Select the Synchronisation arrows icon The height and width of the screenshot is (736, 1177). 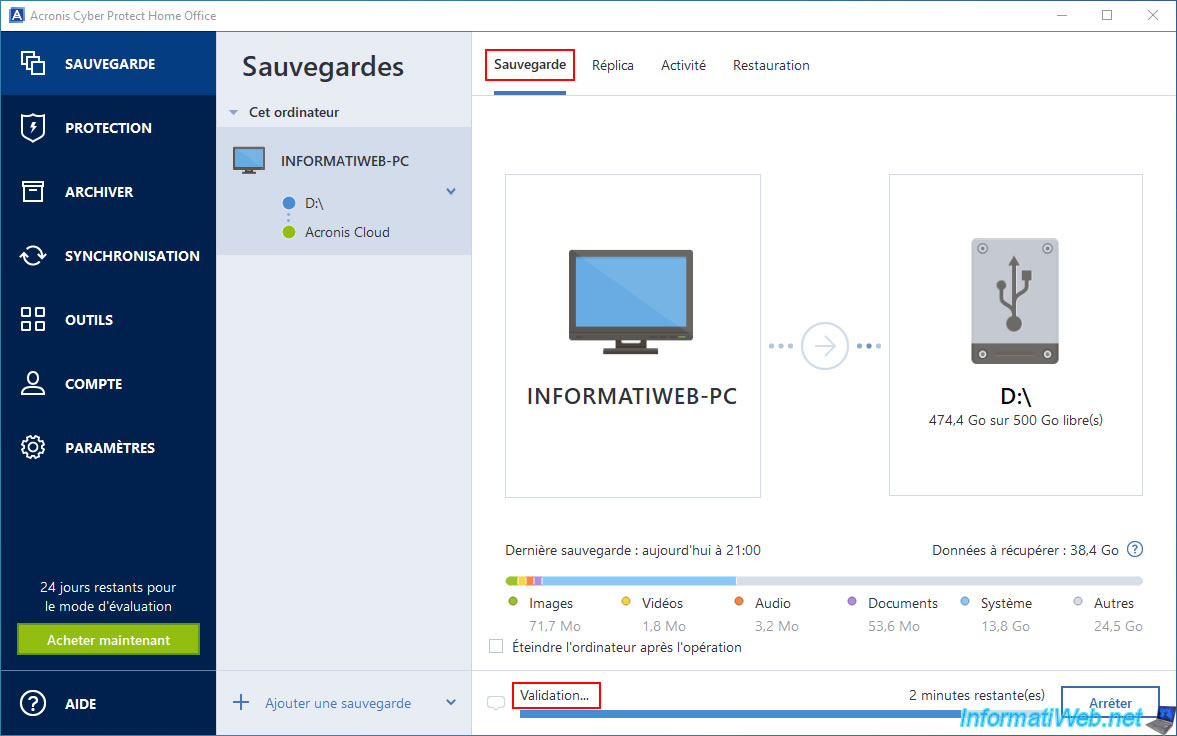(x=33, y=255)
